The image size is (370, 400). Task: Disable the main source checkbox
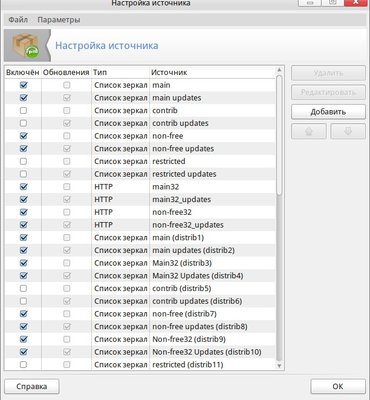click(x=23, y=85)
